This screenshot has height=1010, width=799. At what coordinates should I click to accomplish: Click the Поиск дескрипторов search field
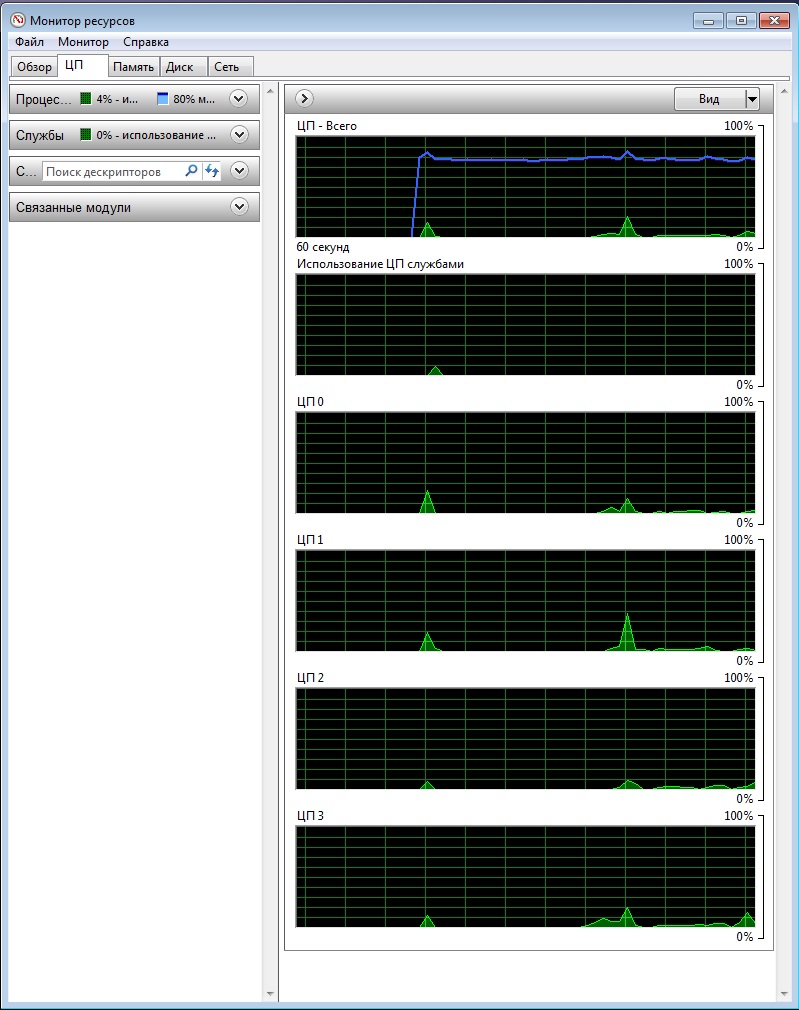coord(113,171)
